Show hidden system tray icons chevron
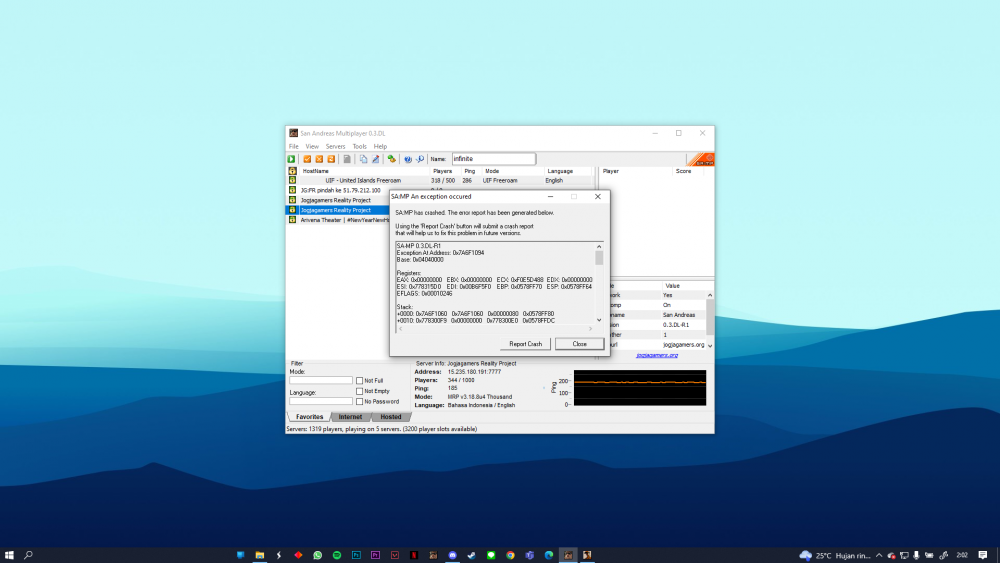Screen dimensions: 1000x563 [x=879, y=555]
